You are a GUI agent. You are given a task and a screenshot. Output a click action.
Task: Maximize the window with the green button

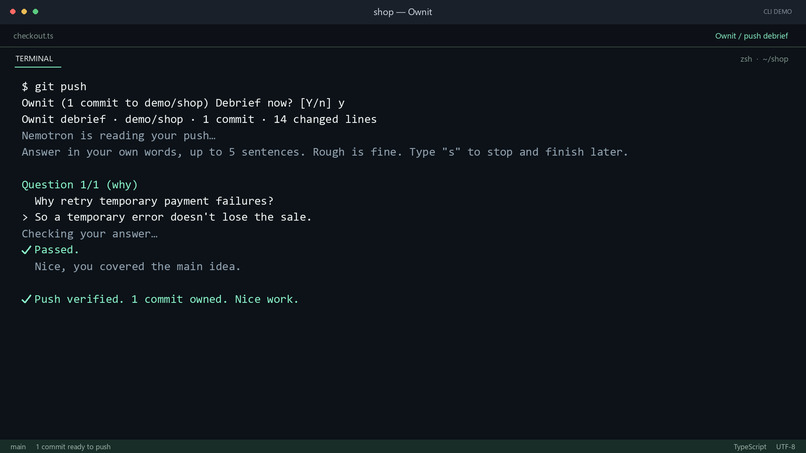point(35,11)
